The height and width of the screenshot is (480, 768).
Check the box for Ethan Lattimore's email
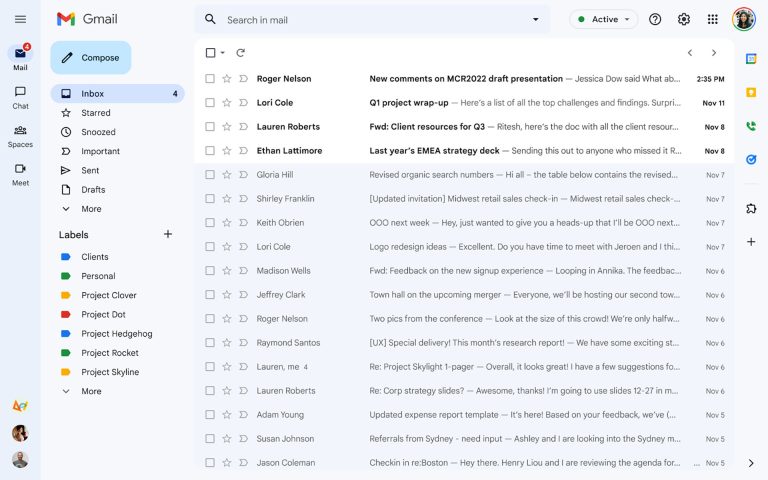point(210,151)
